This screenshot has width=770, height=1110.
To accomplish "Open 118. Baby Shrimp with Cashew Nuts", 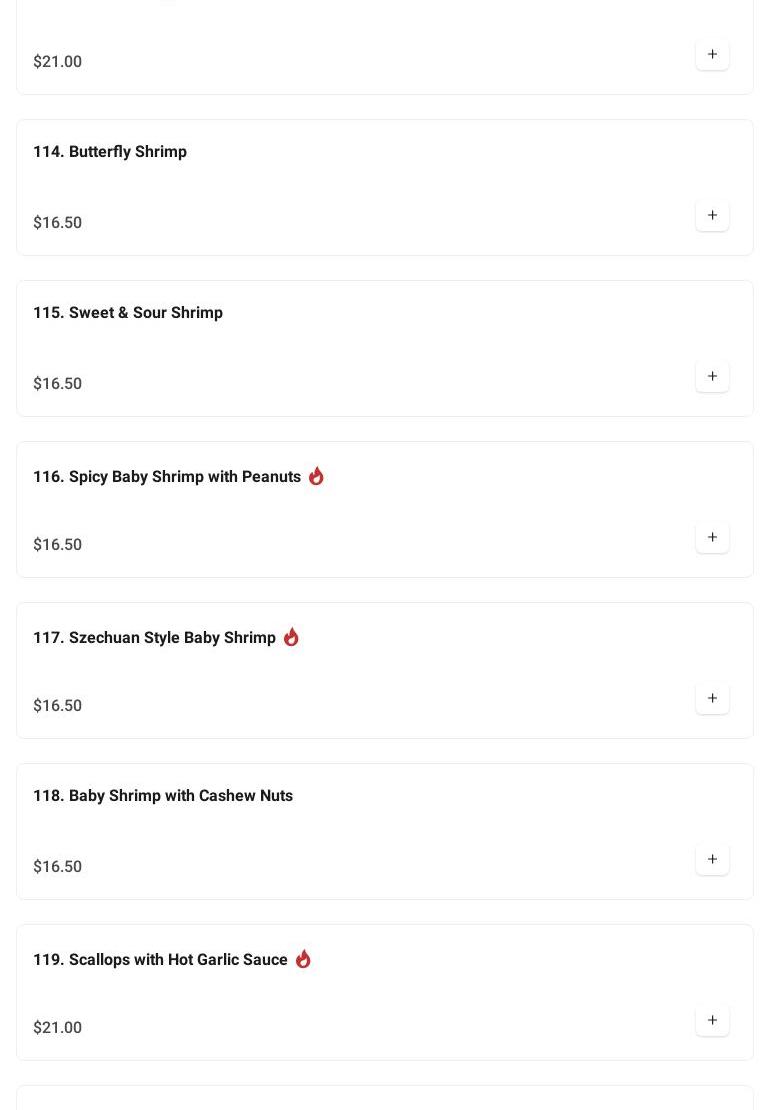I will tap(163, 796).
